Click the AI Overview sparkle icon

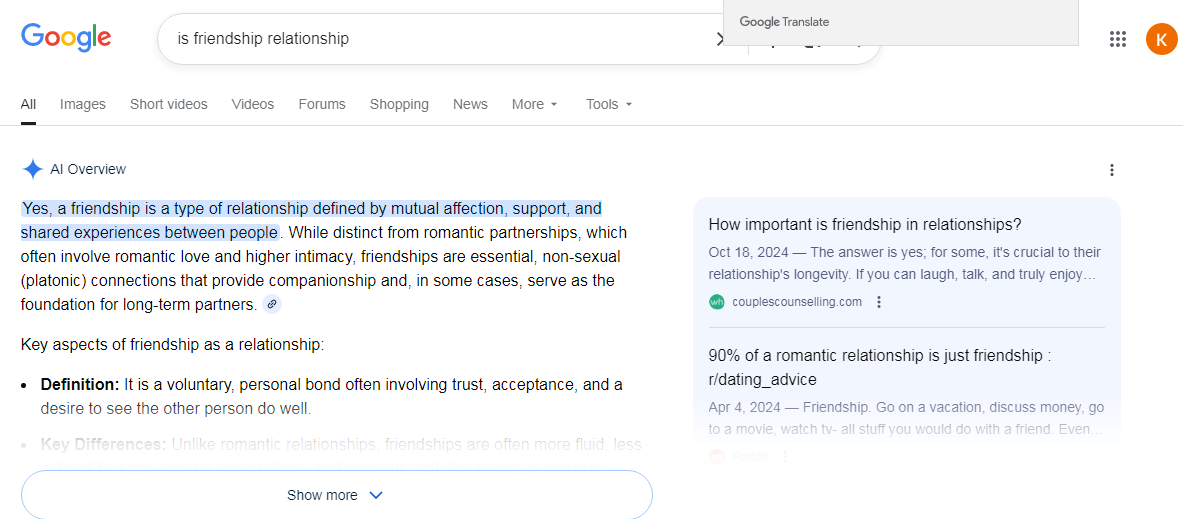33,169
